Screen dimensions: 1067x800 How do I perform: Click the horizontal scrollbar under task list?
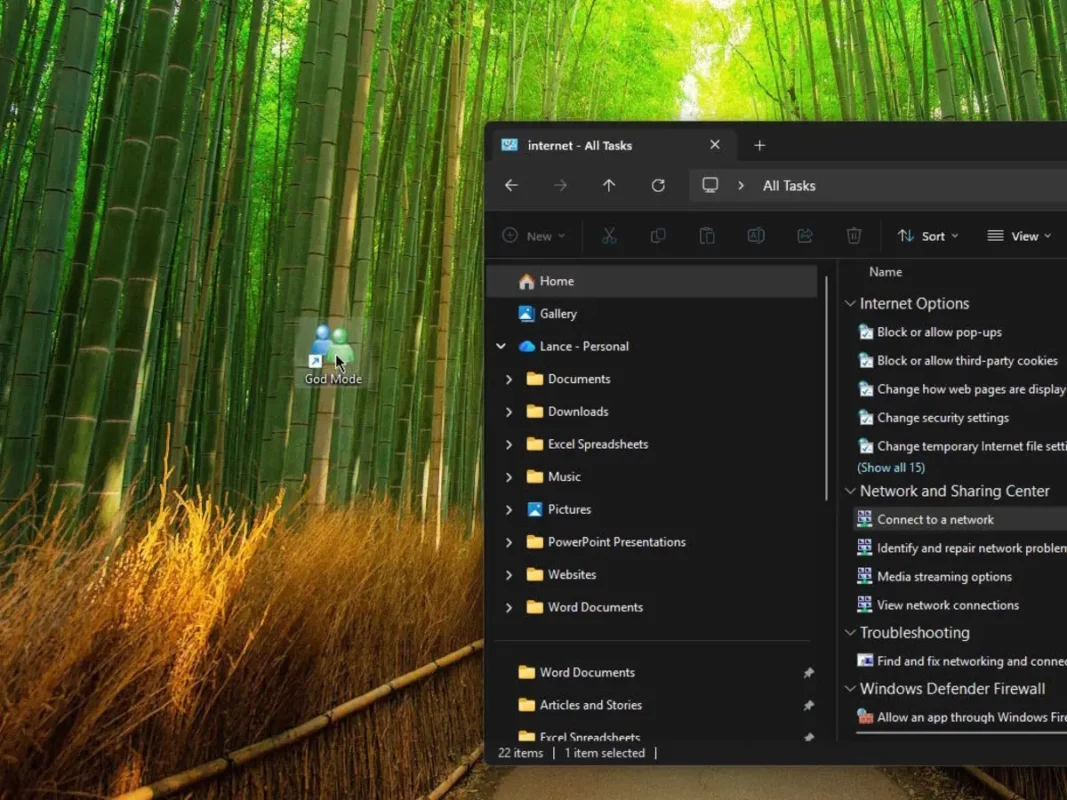pyautogui.click(x=961, y=733)
